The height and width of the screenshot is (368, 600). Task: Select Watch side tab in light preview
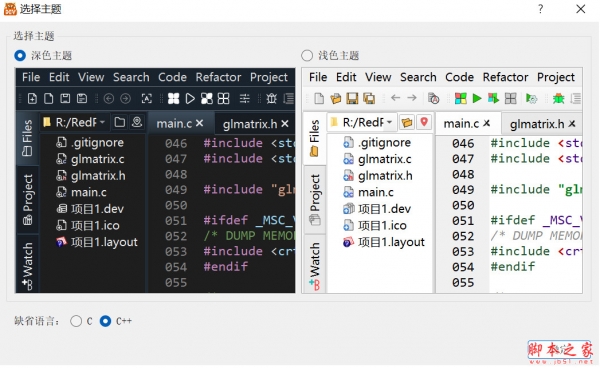(315, 264)
